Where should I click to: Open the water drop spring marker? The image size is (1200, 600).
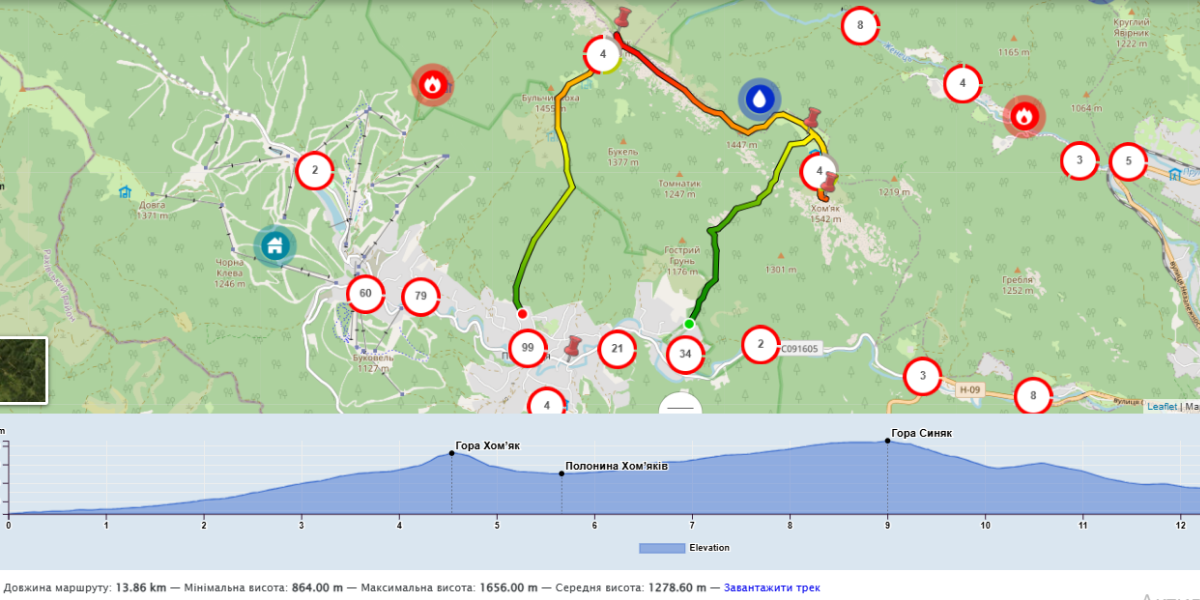click(x=760, y=98)
